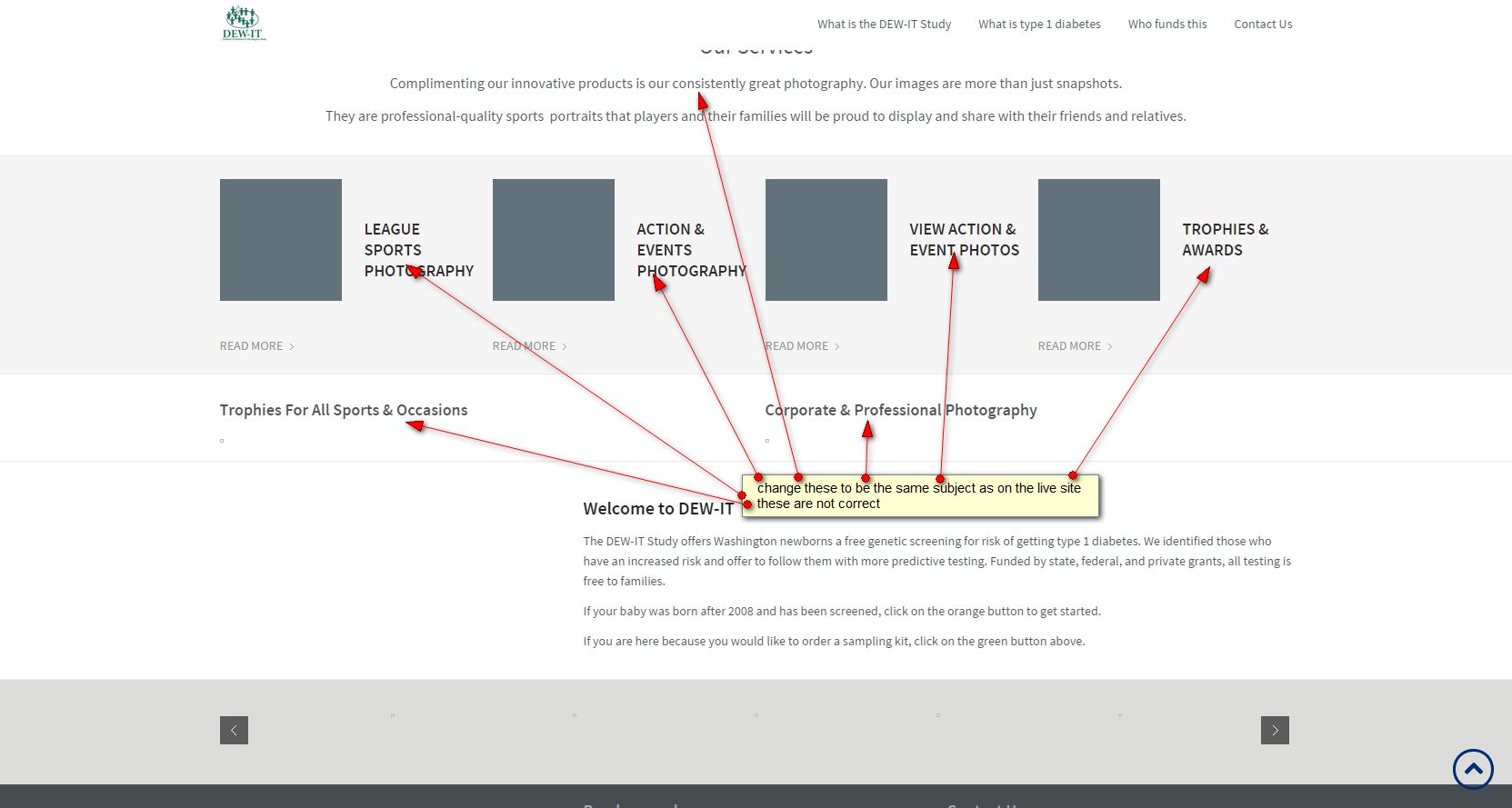Click View Action & Event Photos thumbnail
This screenshot has height=808, width=1512.
[826, 240]
